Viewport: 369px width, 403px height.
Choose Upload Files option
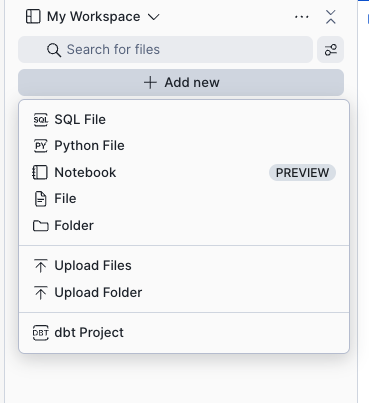tap(184, 266)
